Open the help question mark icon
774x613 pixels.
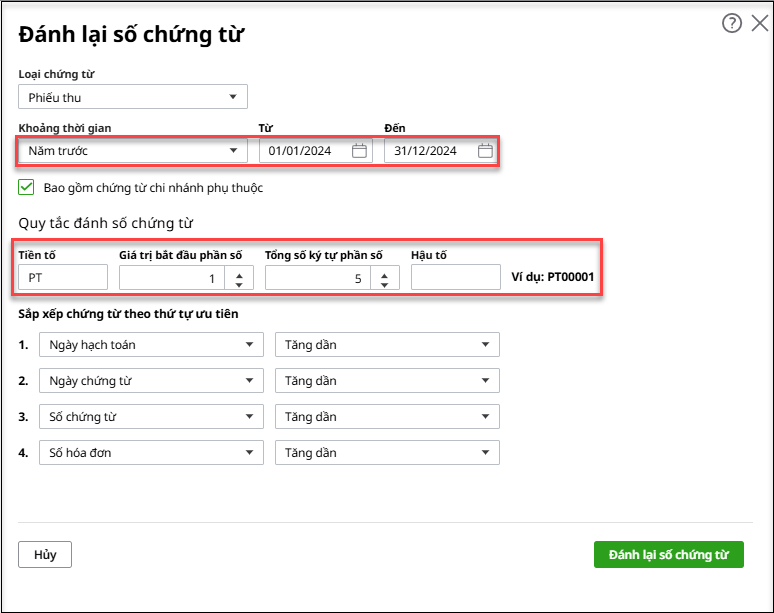732,24
